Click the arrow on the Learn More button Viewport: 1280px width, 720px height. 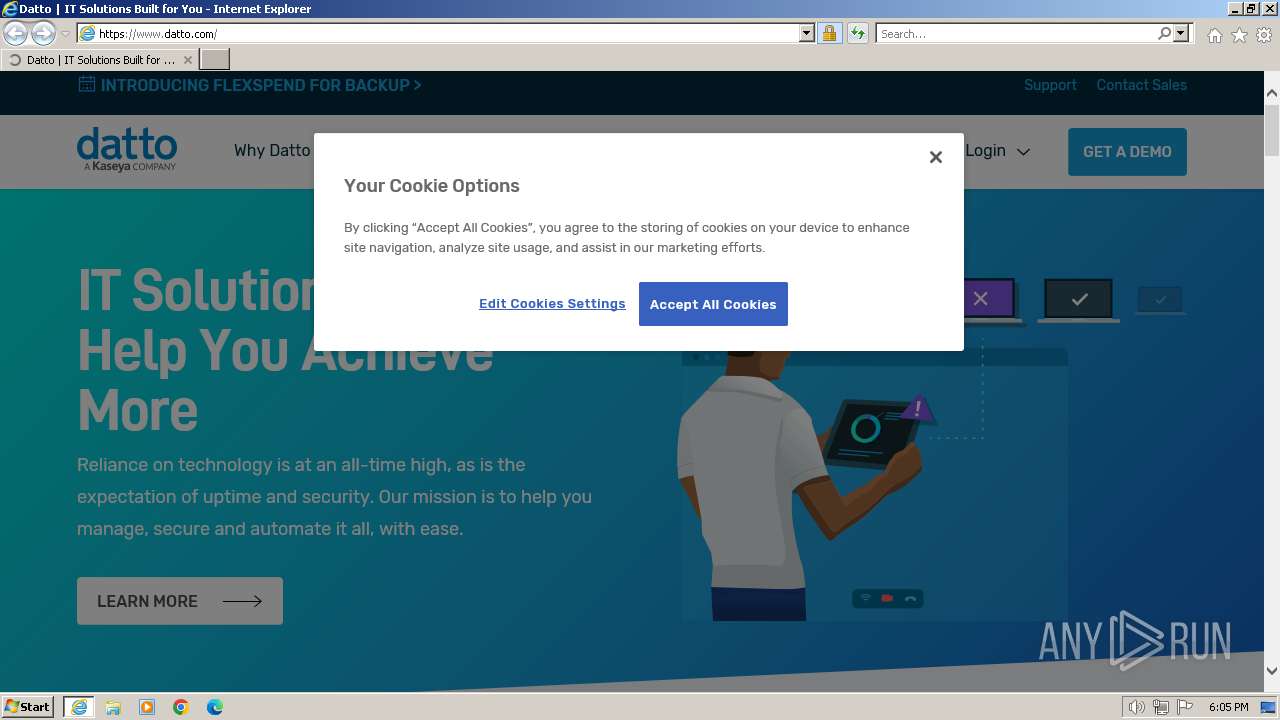(x=242, y=601)
